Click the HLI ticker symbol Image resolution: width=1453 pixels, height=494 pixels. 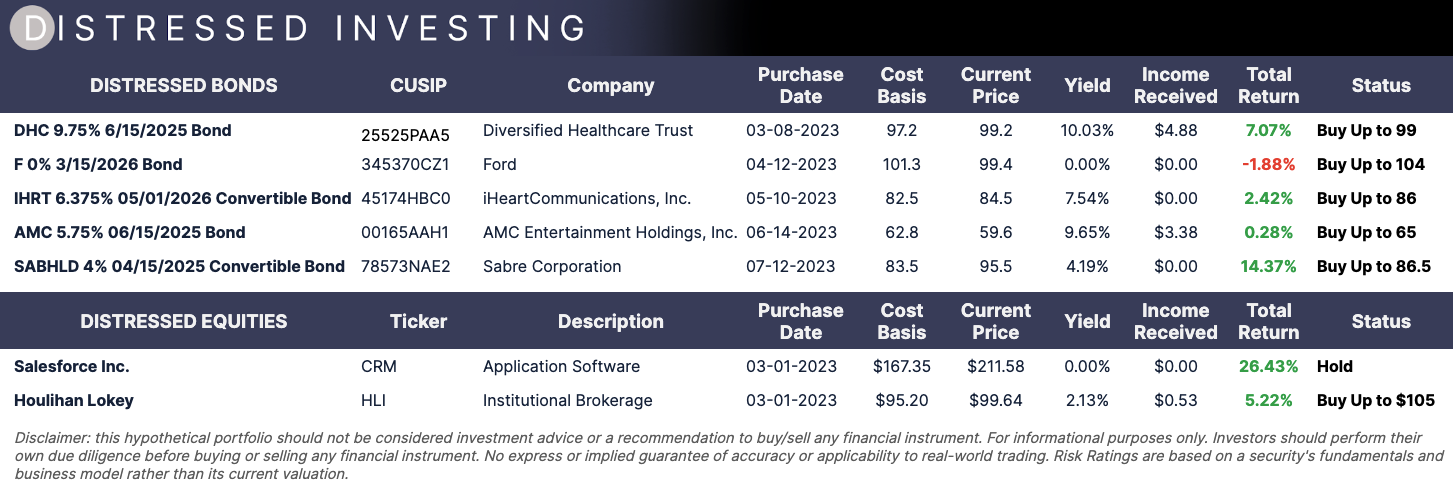click(x=373, y=401)
